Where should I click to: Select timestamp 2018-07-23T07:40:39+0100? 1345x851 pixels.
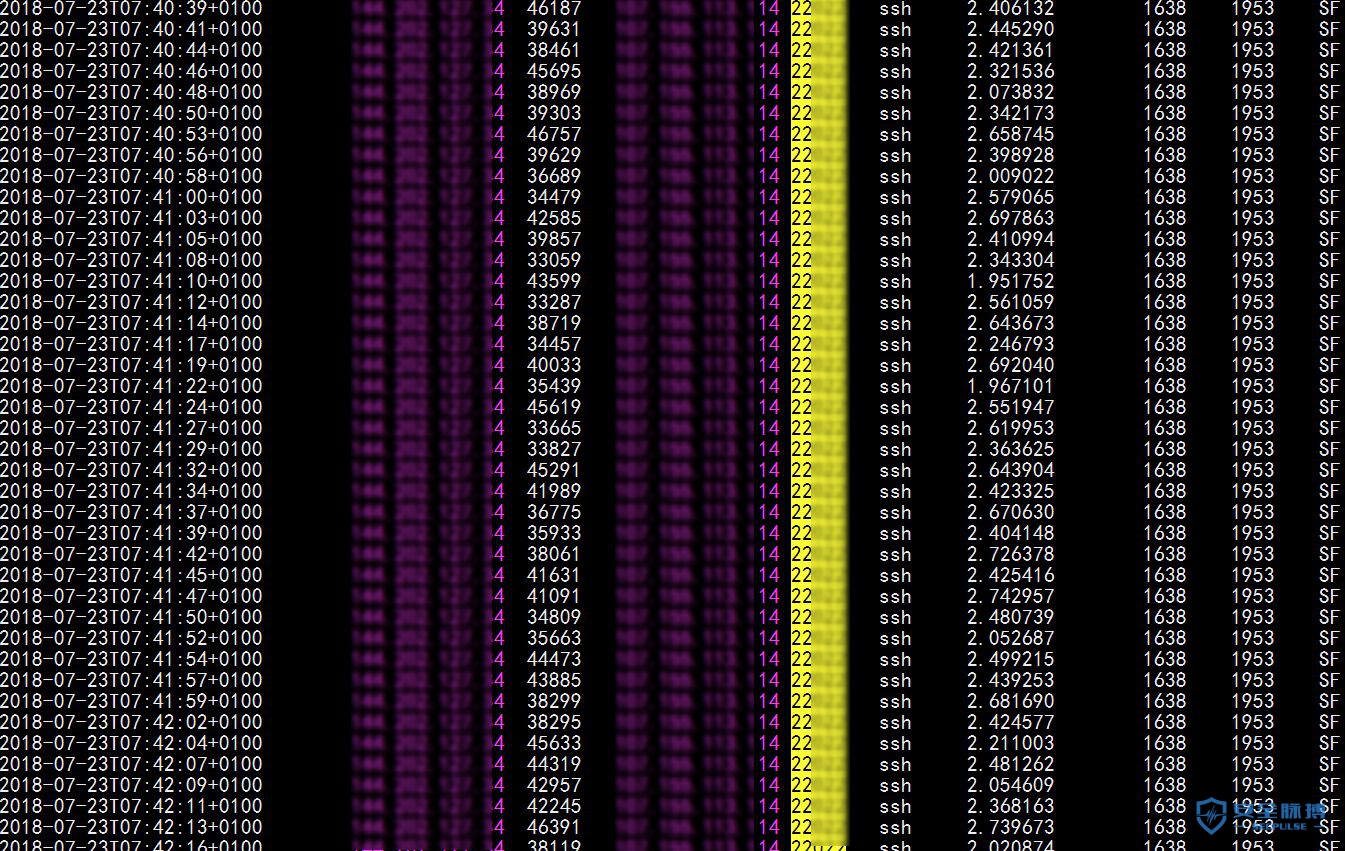coord(131,8)
